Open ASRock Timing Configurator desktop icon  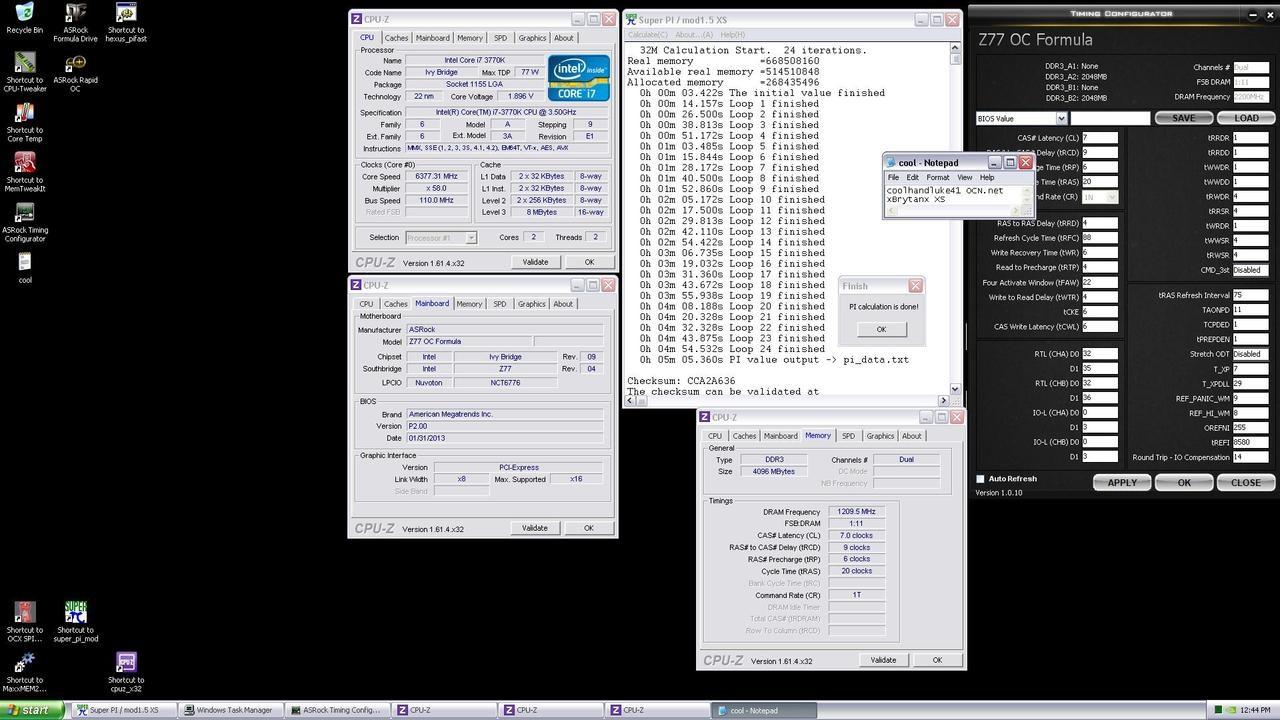25,222
